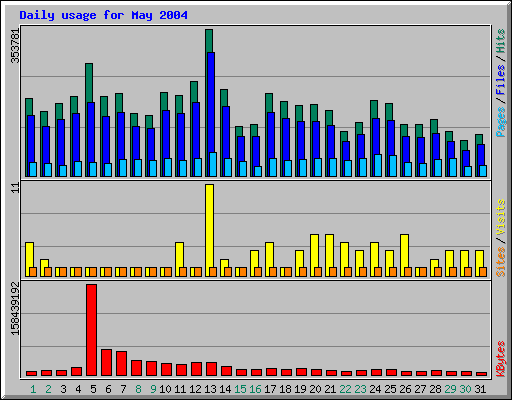Click the green 'Hits' legend label
Screen dimensions: 512x400
point(501,41)
